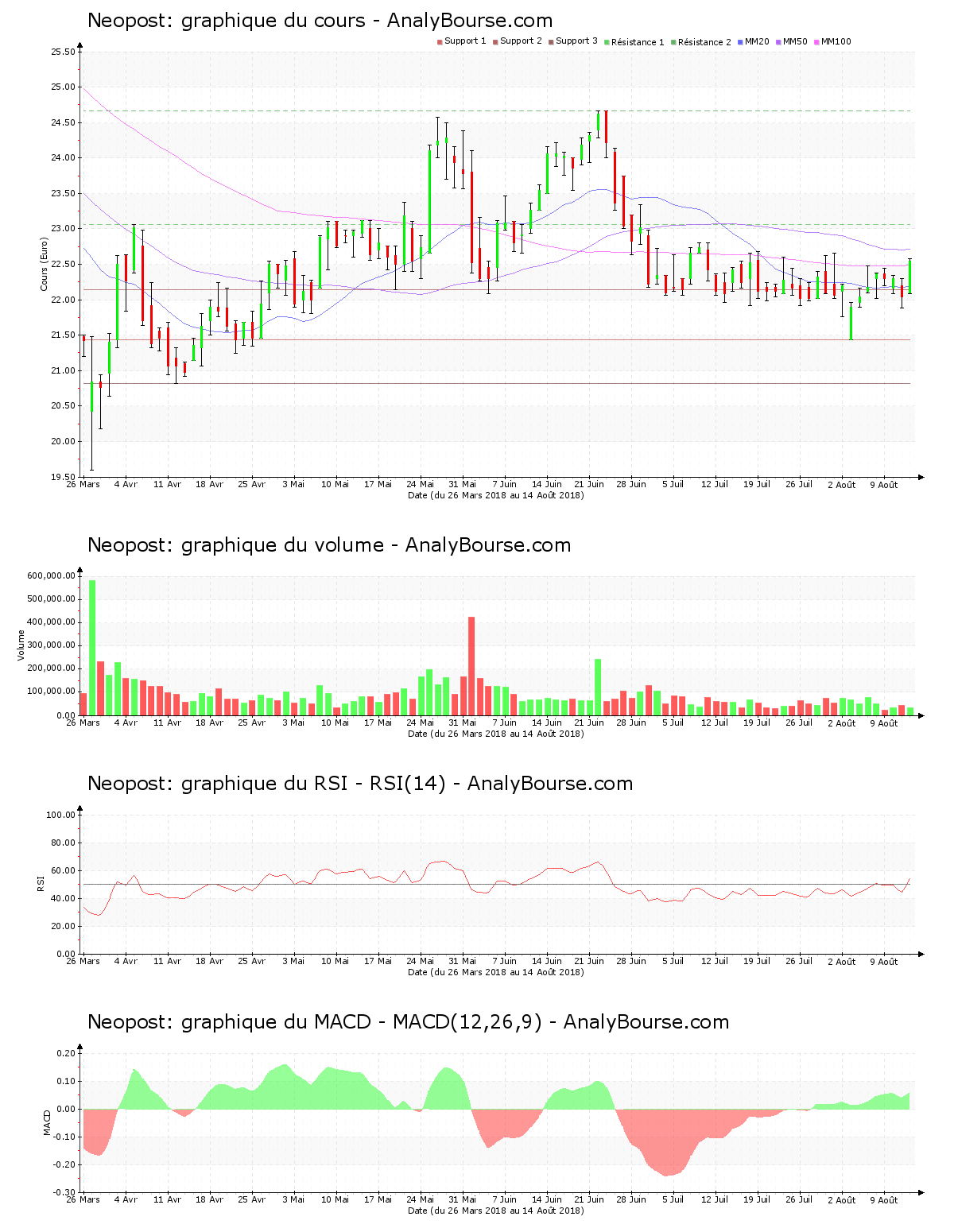Image resolution: width=954 pixels, height=1232 pixels.
Task: Click the 20.00 RSI axis value
Action: 64,927
